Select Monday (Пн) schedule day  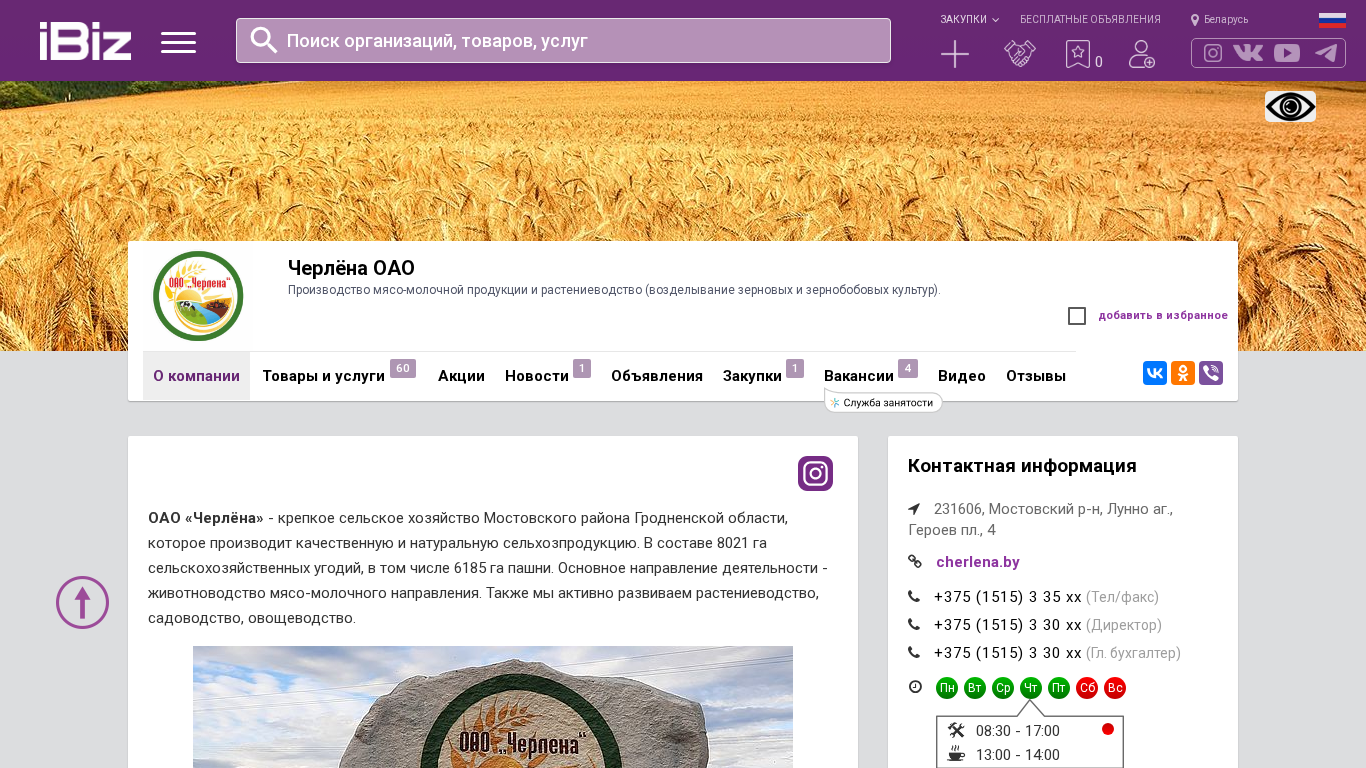pos(947,688)
